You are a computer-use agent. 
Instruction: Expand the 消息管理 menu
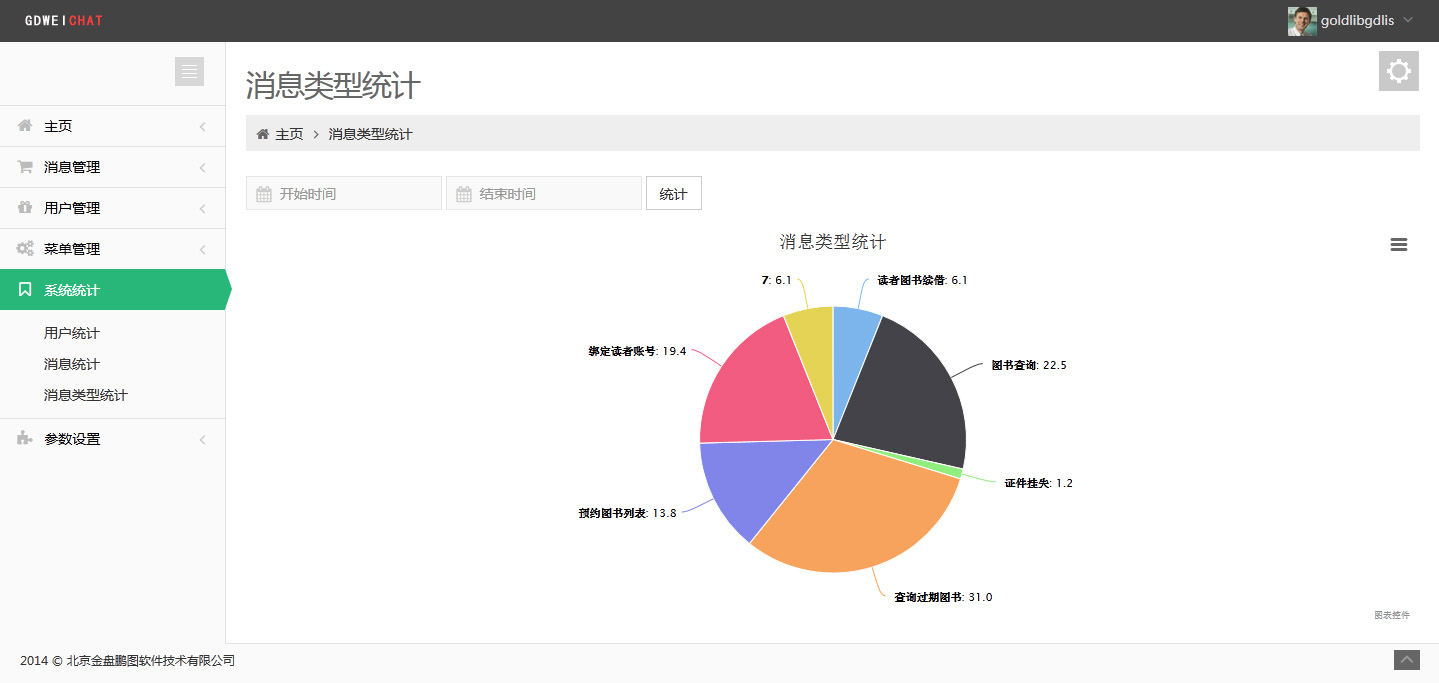72,167
